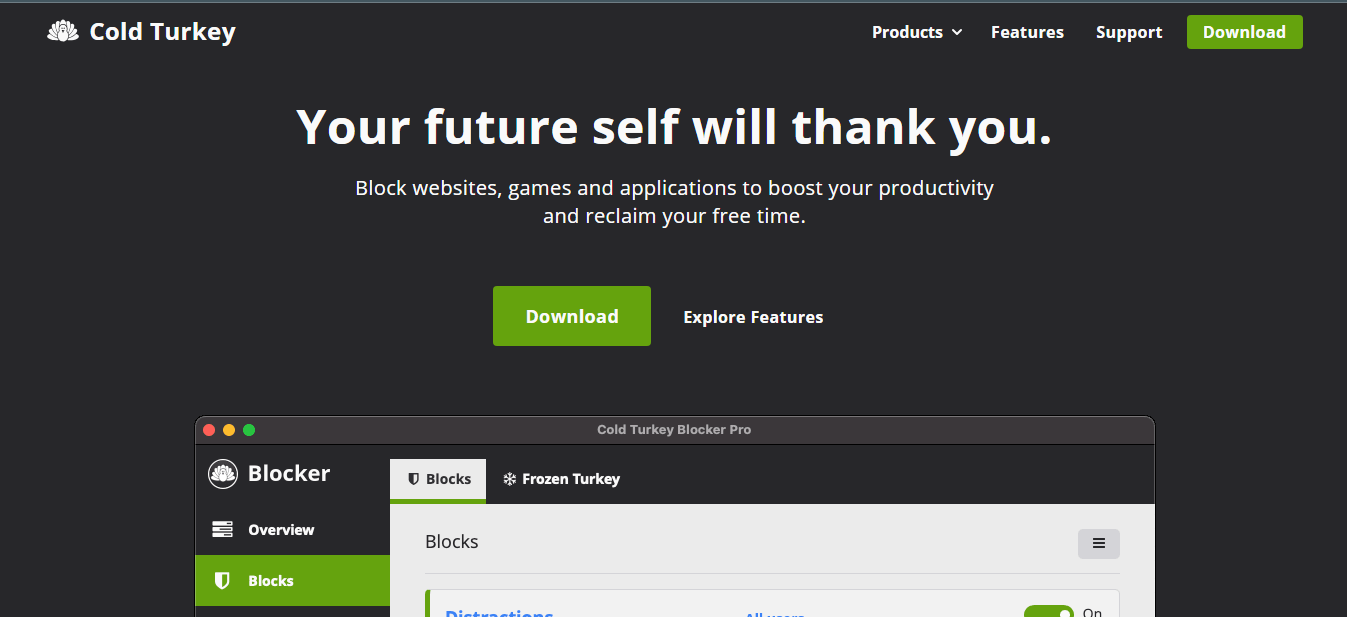Click the green window zoom dot
Viewport: 1347px width, 617px height.
249,430
